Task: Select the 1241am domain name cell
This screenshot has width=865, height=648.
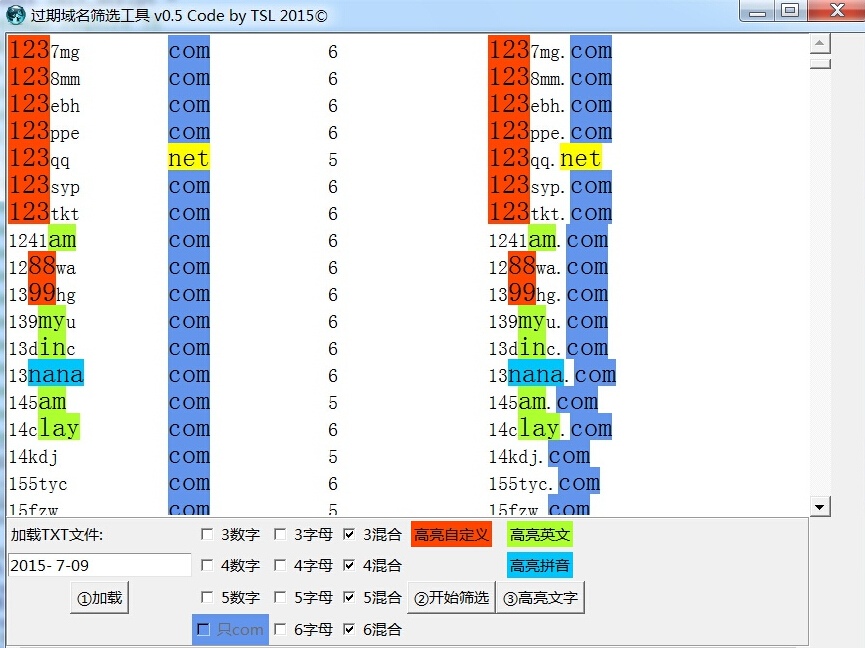Action: pyautogui.click(x=42, y=240)
